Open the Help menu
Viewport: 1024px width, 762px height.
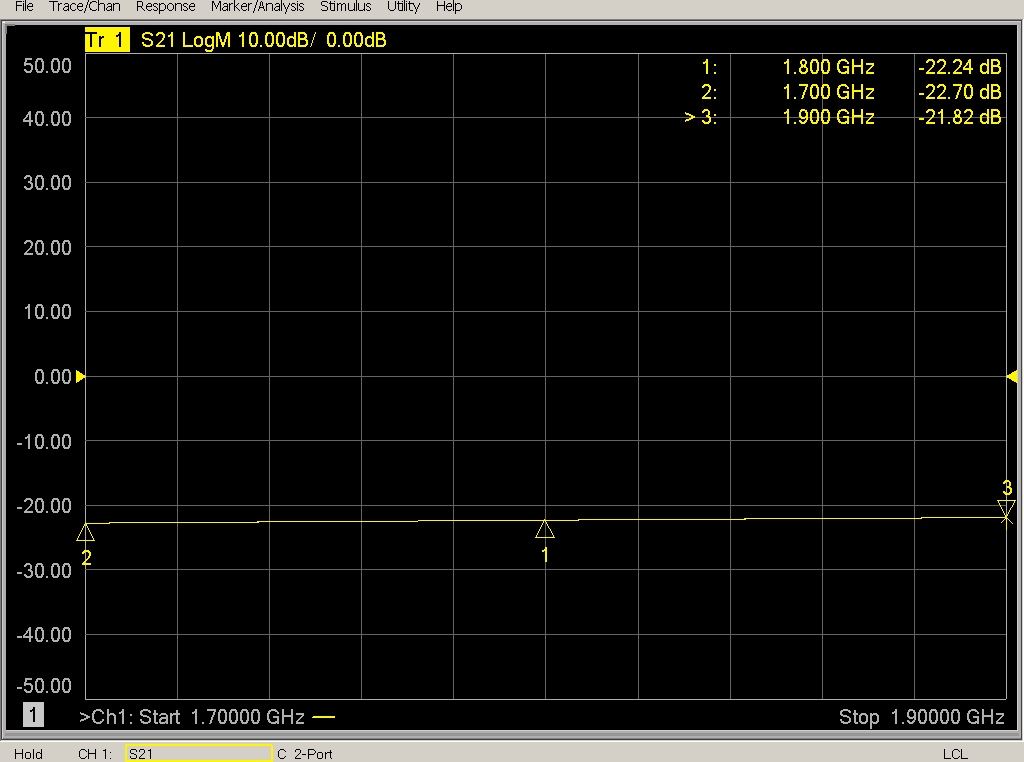pyautogui.click(x=449, y=7)
